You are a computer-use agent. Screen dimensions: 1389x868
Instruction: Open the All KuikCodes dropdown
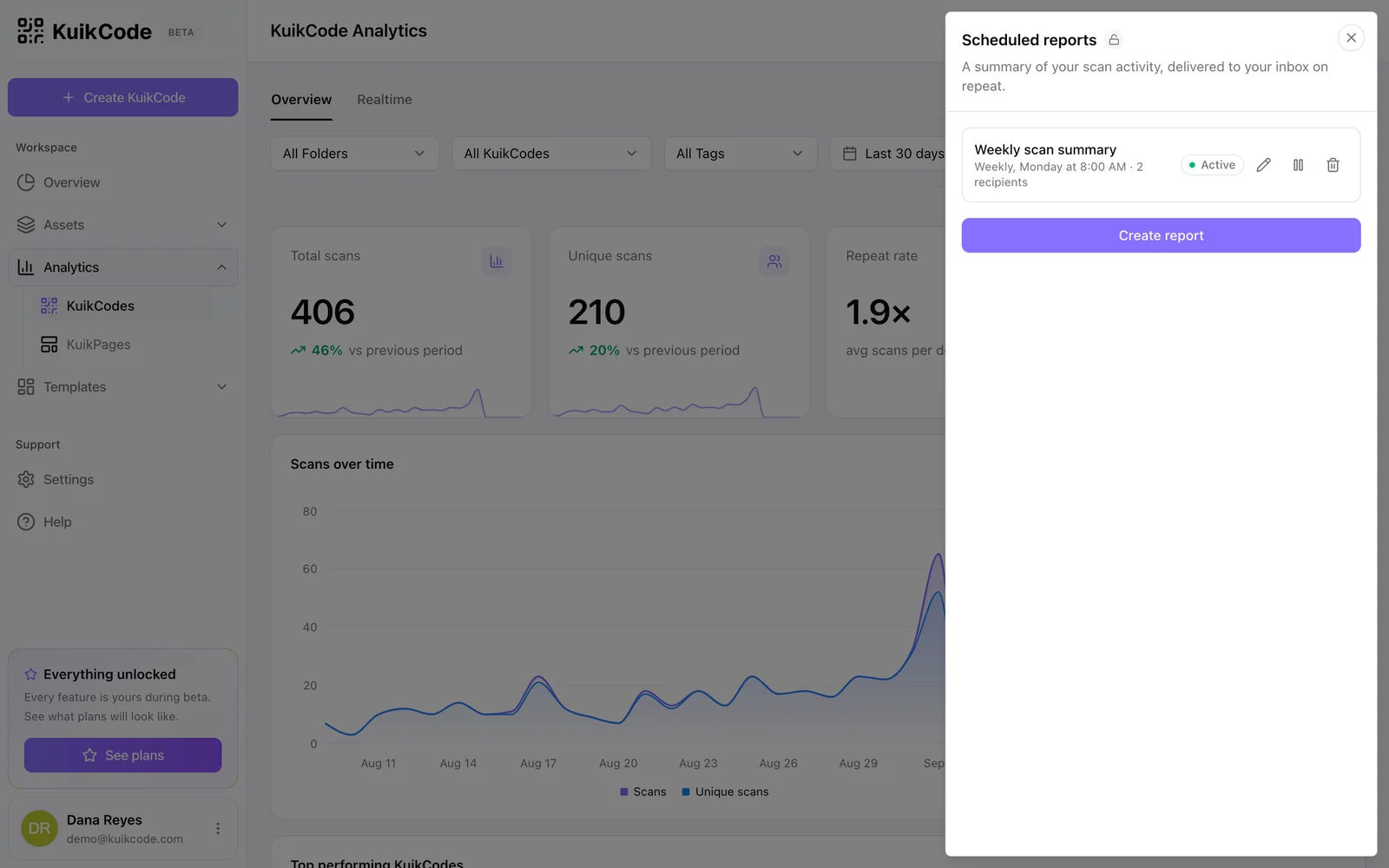coord(551,154)
